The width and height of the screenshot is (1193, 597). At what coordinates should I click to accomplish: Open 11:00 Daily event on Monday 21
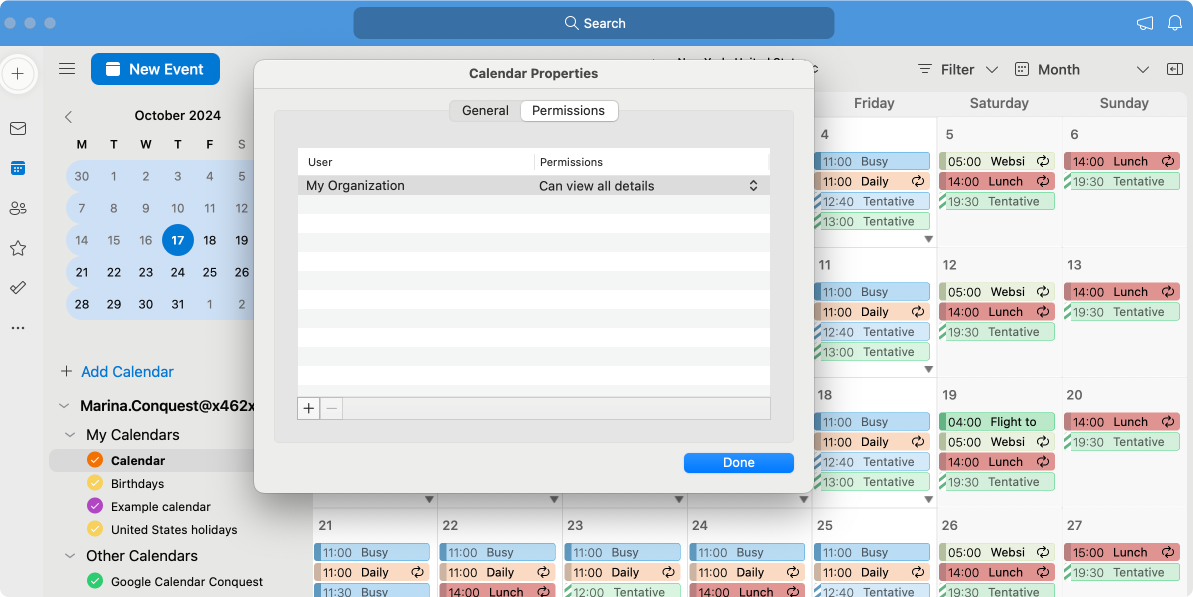[x=372, y=573]
